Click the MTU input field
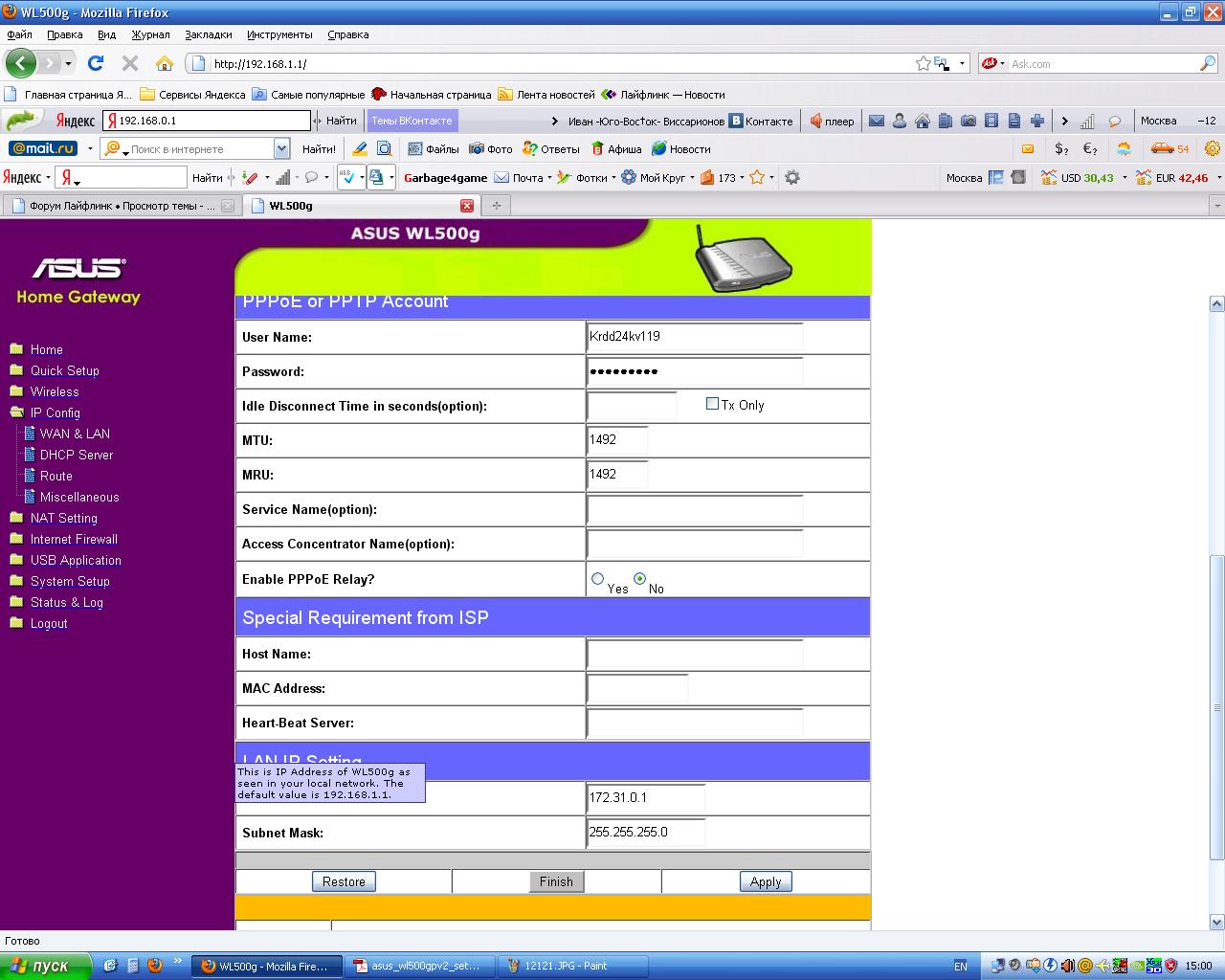Viewport: 1225px width, 980px height. click(x=617, y=440)
